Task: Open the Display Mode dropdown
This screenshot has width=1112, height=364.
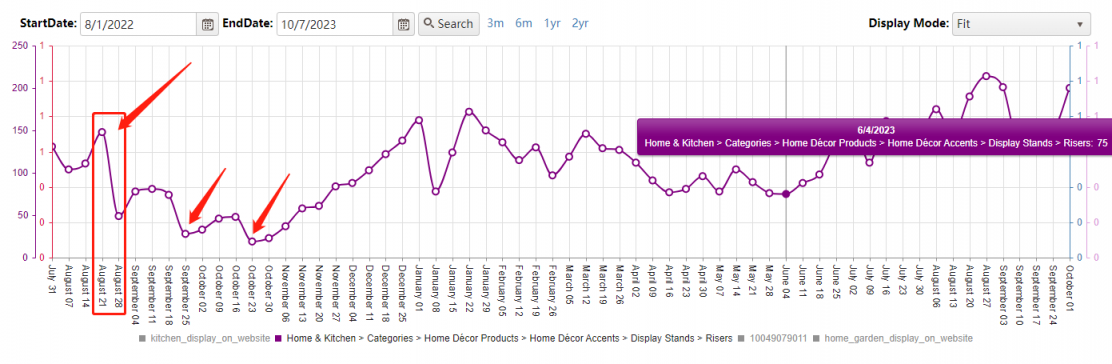Action: click(x=1021, y=23)
